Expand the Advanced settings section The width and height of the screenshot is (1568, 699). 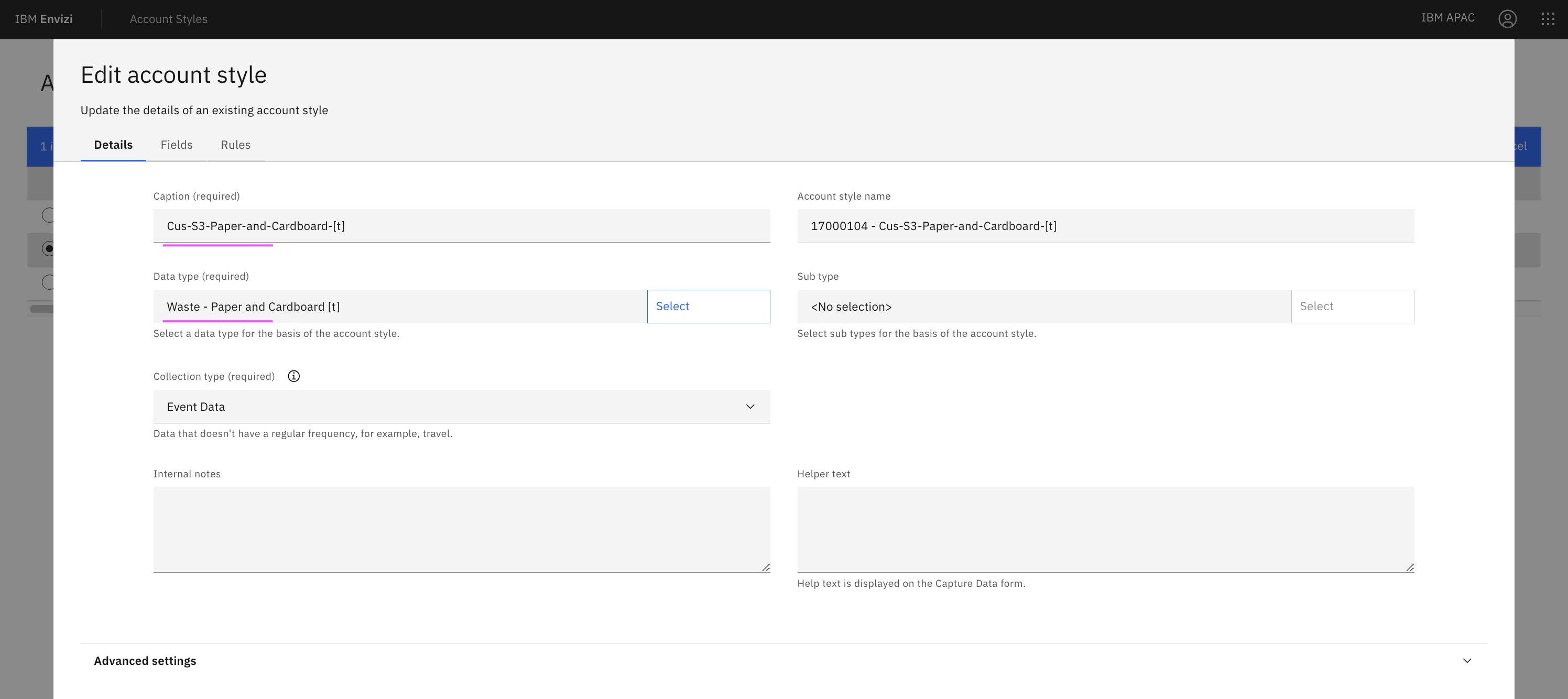click(x=145, y=661)
